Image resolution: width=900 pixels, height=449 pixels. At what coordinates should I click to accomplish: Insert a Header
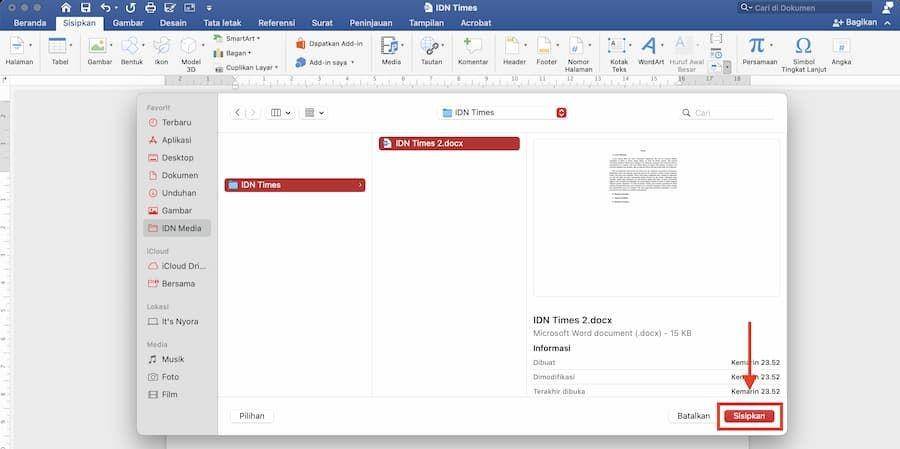pyautogui.click(x=514, y=51)
